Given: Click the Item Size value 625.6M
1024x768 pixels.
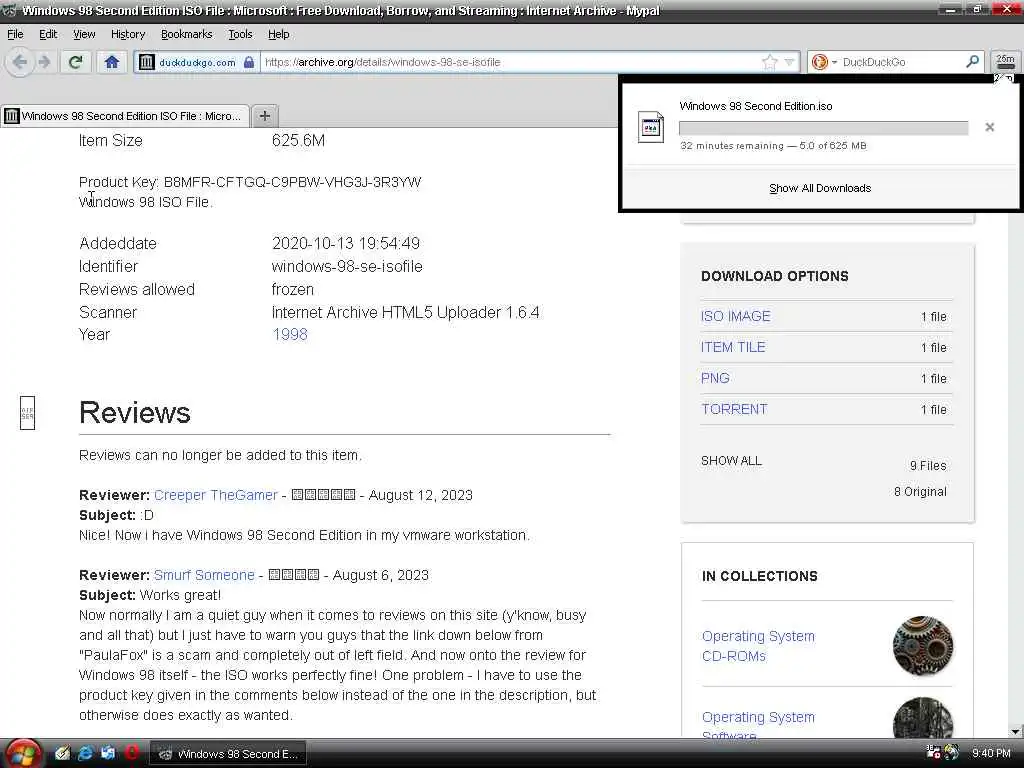Looking at the screenshot, I should coord(298,140).
